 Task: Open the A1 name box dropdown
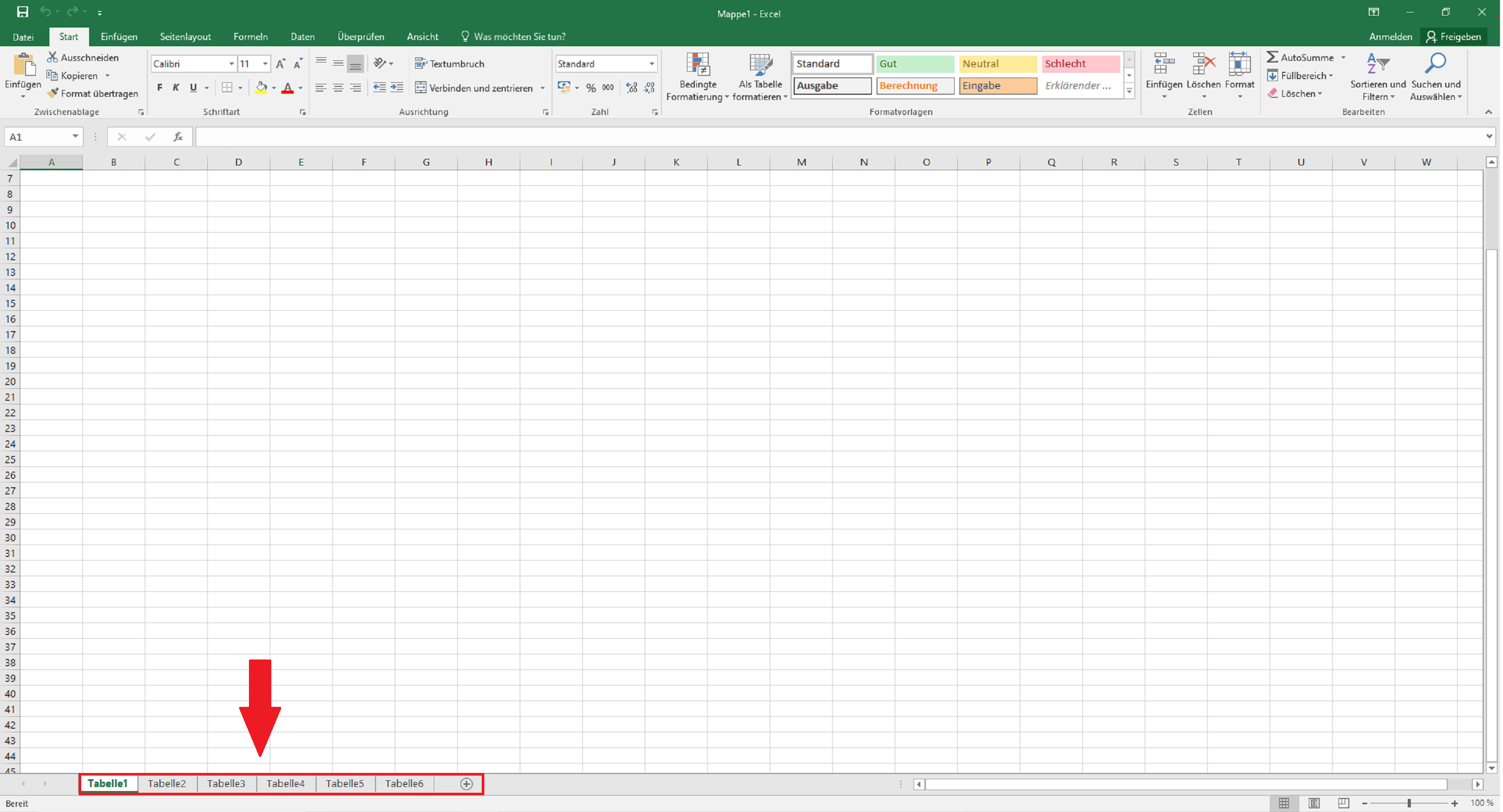coord(76,136)
